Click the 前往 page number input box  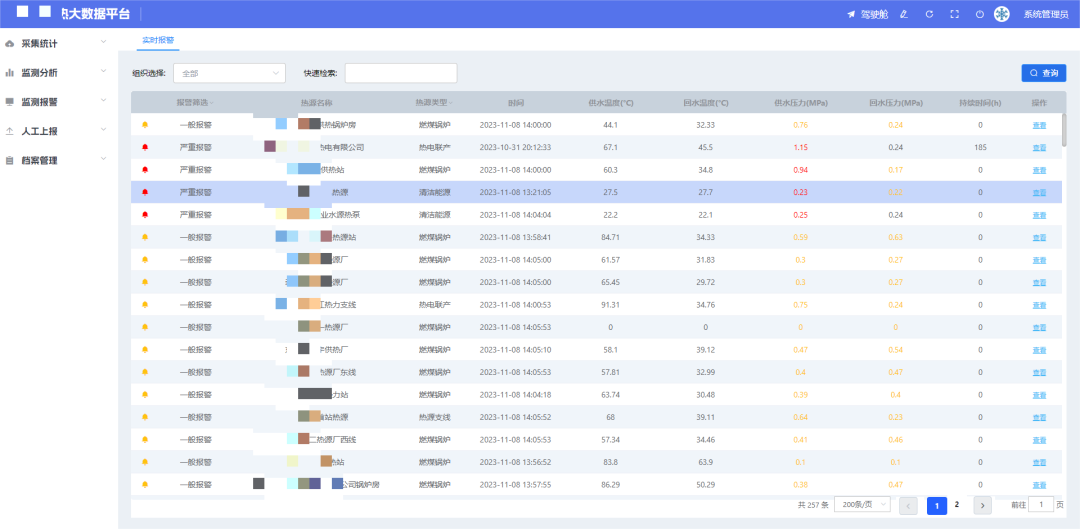pos(1041,504)
